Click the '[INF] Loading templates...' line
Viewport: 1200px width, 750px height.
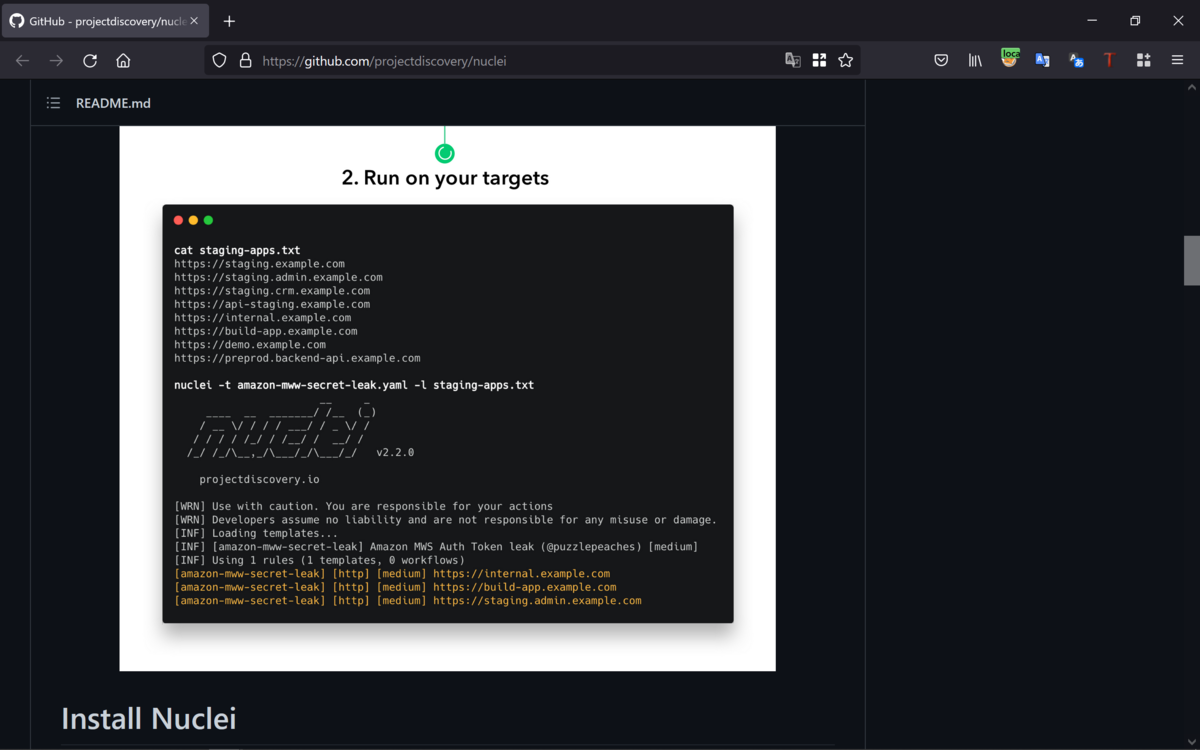point(256,534)
